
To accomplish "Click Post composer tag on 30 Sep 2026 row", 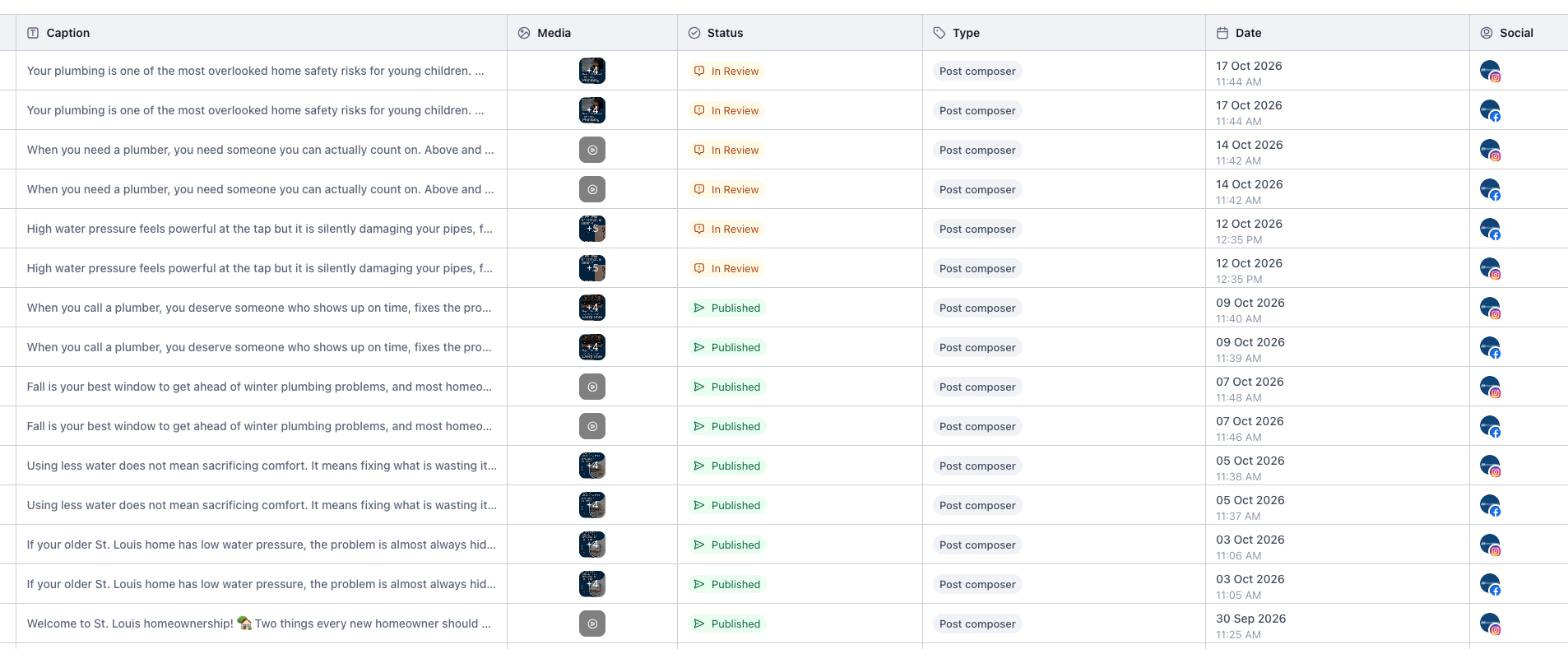I will coord(977,624).
